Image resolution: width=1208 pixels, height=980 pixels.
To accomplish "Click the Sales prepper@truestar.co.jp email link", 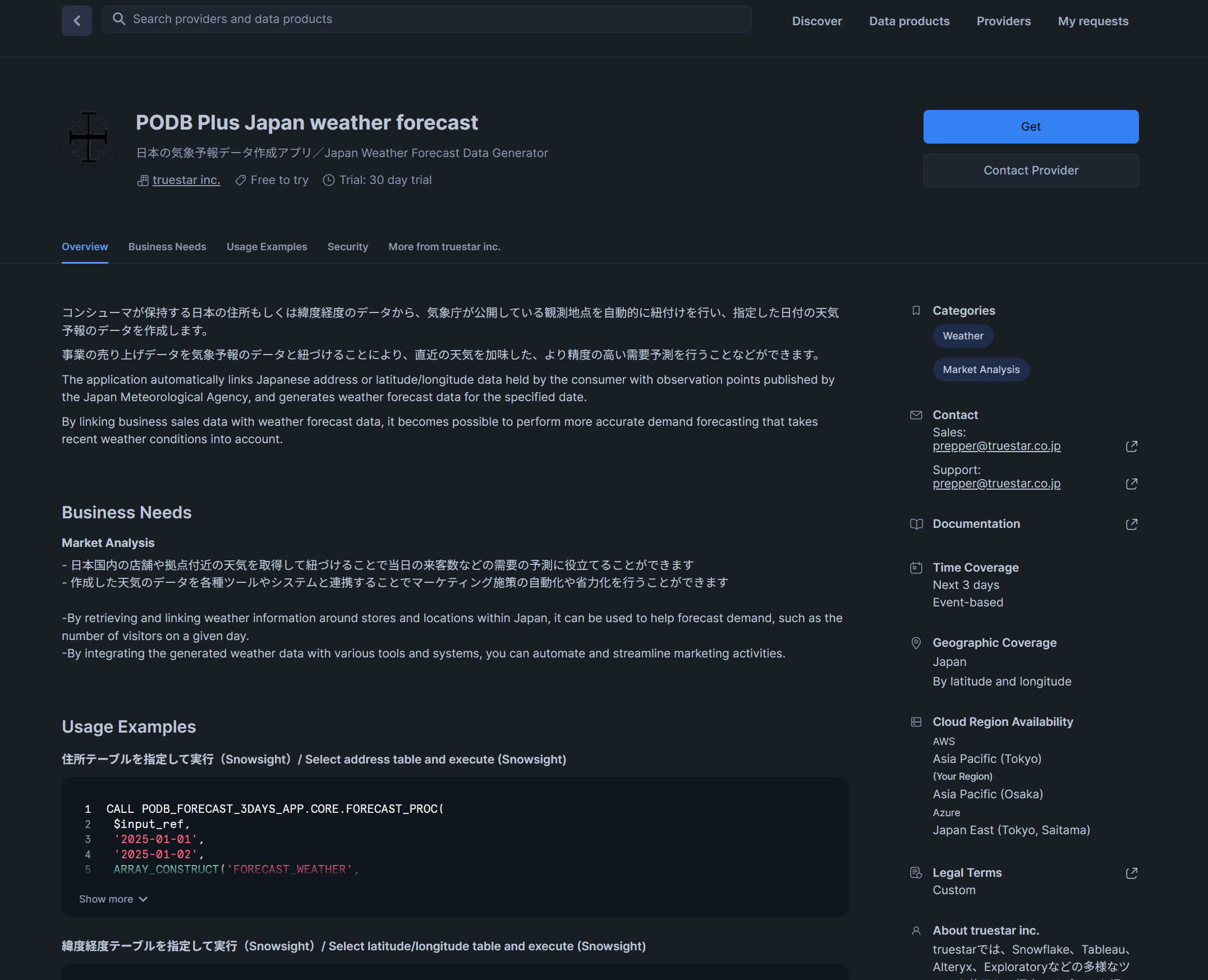I will (x=996, y=446).
